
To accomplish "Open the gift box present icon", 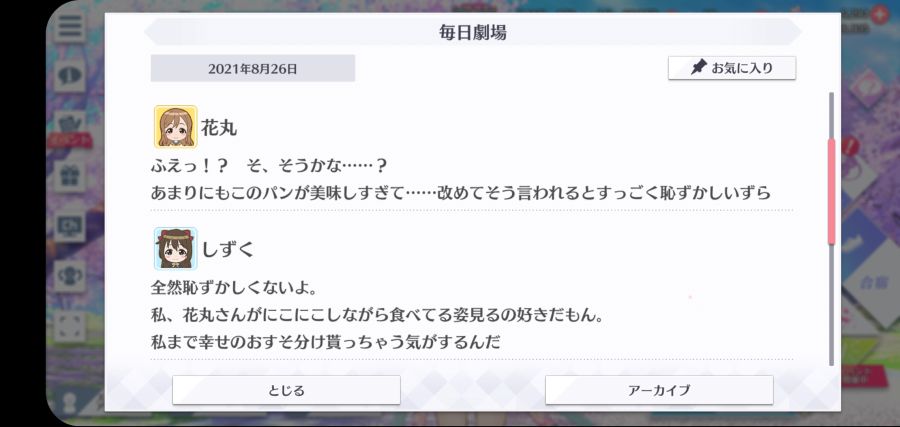I will [x=70, y=175].
